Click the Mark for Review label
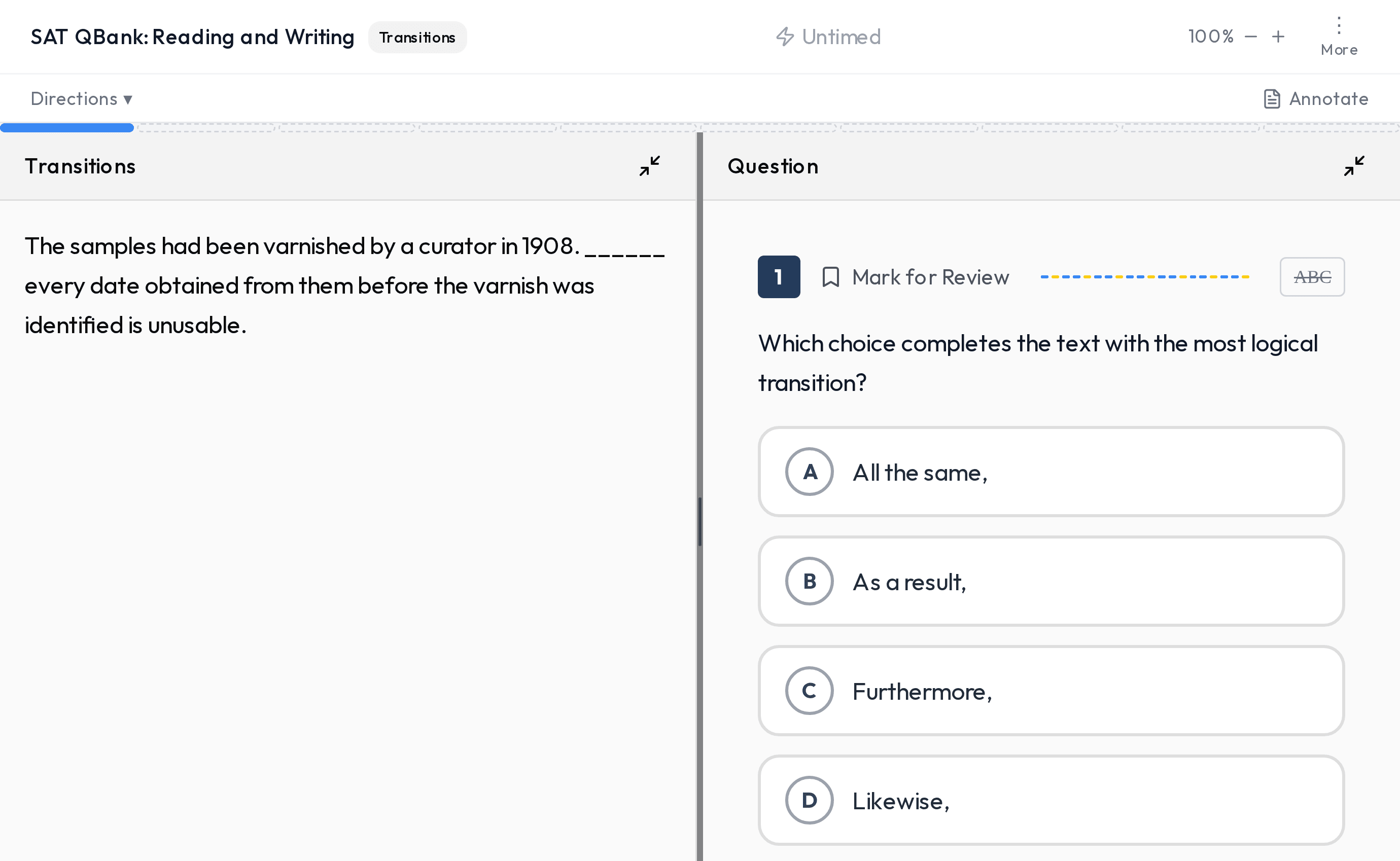The image size is (1400, 861). point(930,277)
